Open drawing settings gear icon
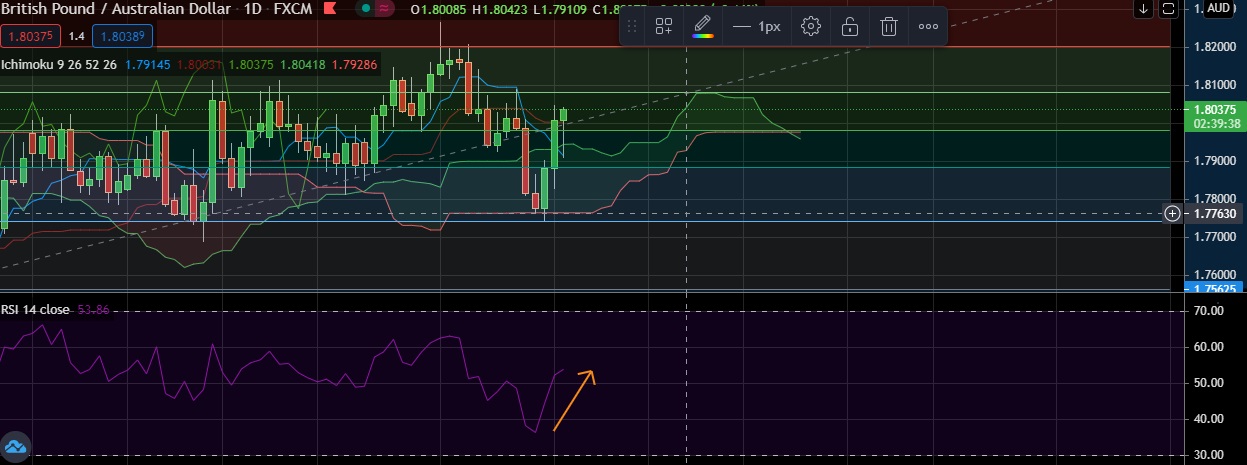1247x465 pixels. coord(811,27)
